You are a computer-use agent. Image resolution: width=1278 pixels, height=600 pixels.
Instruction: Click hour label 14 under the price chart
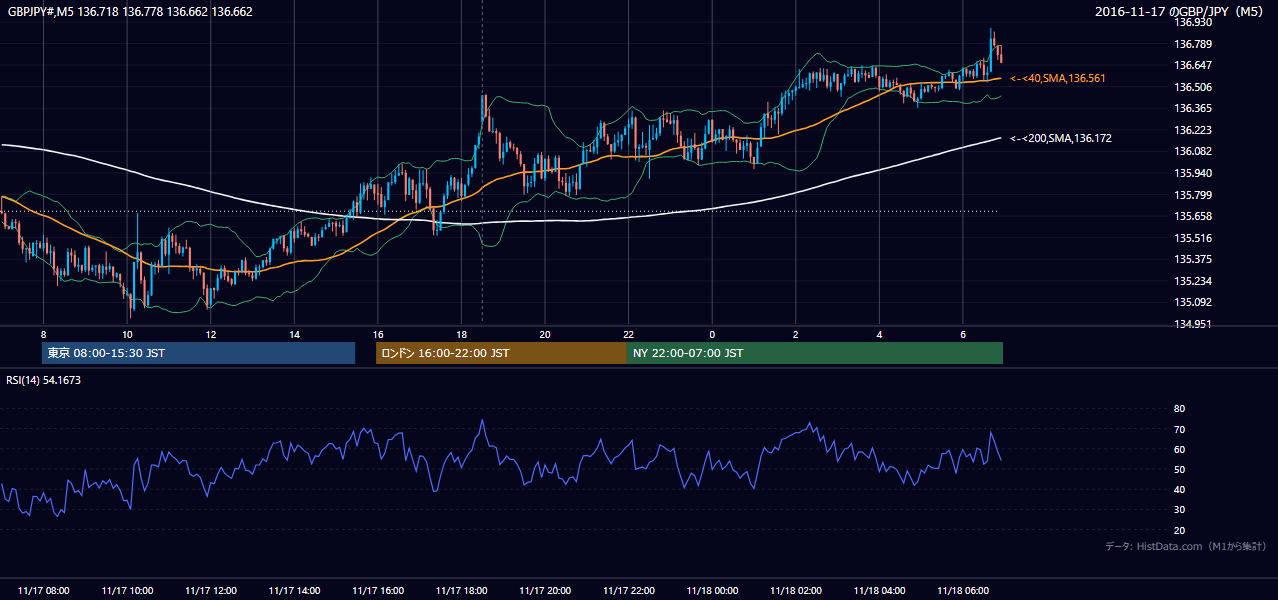(x=294, y=334)
